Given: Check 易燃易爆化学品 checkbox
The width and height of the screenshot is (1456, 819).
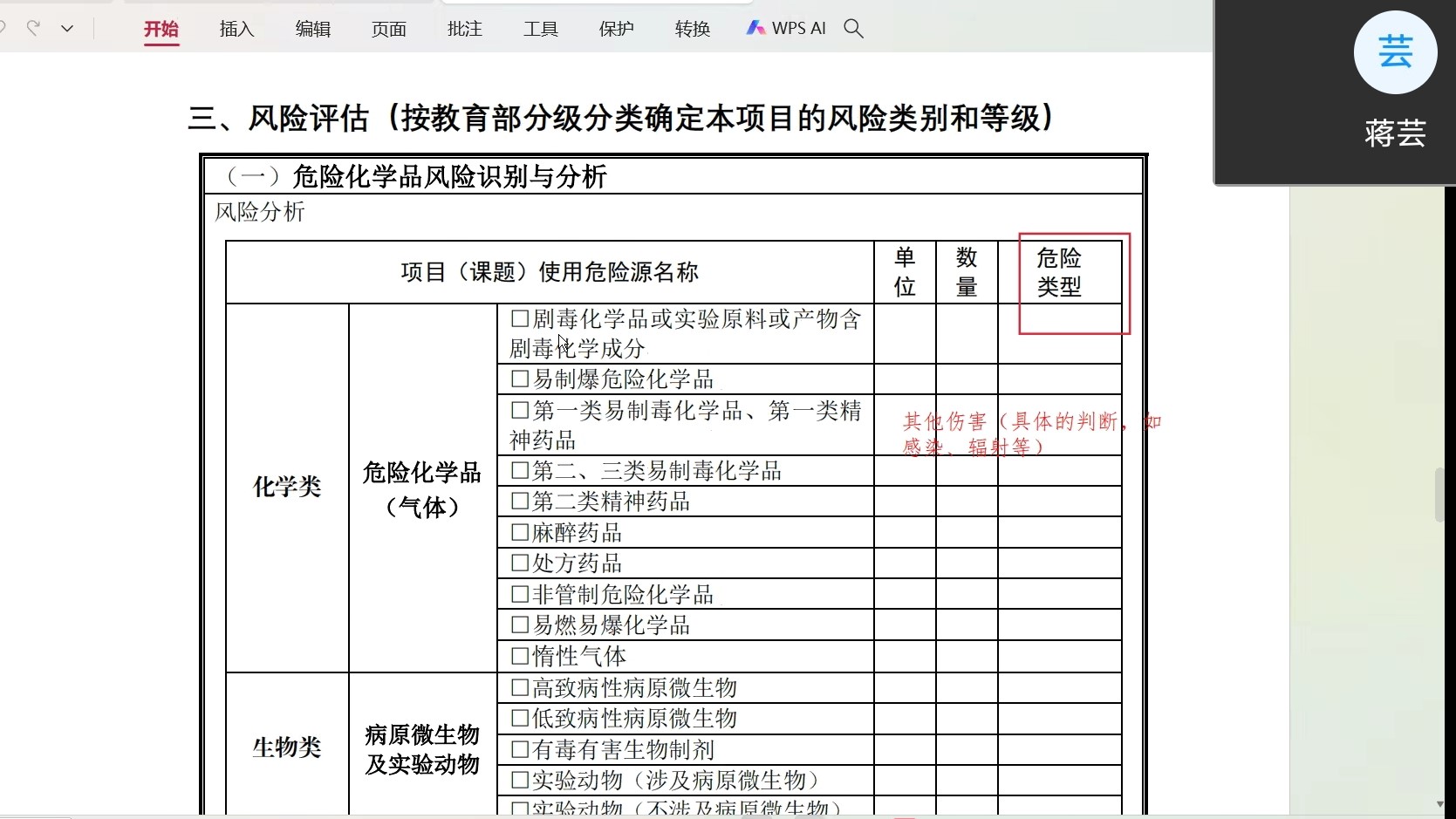Looking at the screenshot, I should [x=520, y=624].
